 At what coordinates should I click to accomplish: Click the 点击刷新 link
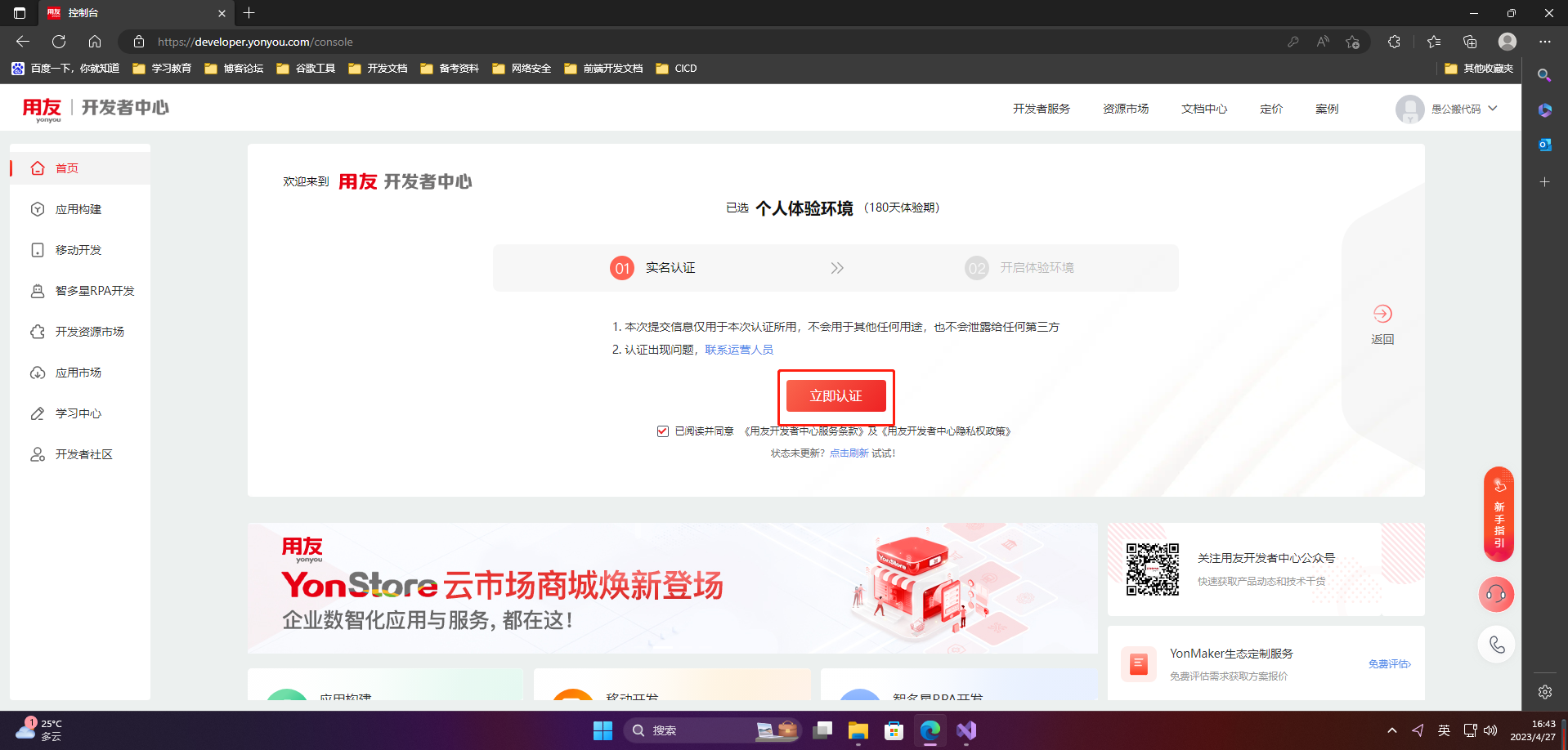(x=849, y=453)
